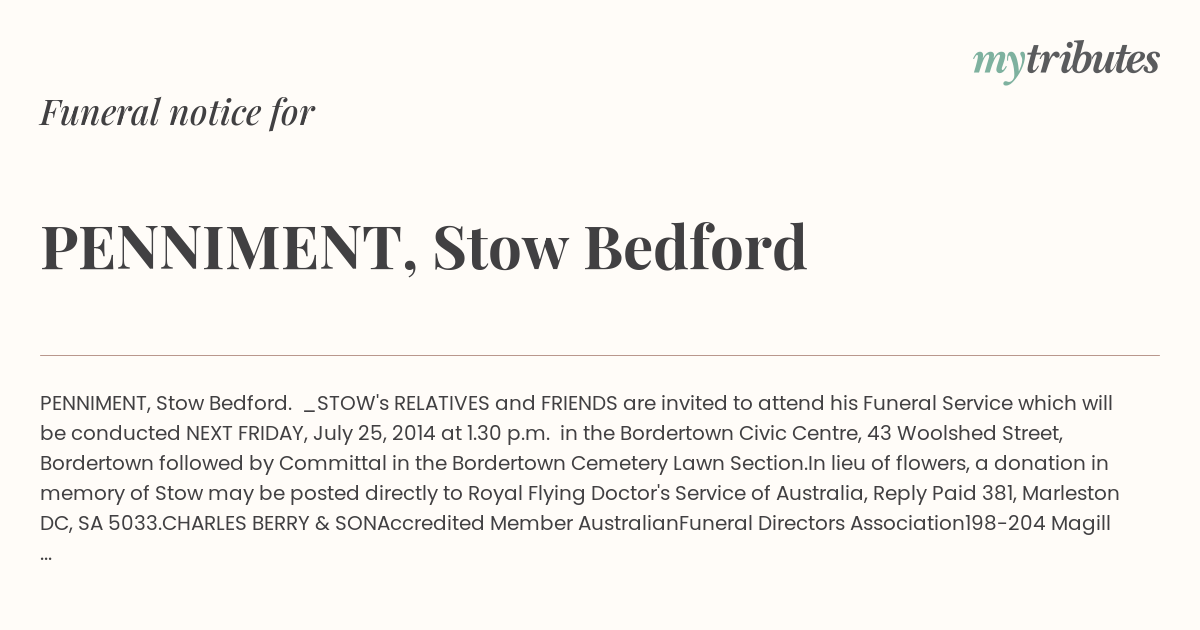This screenshot has height=630, width=1200.
Task: Click the 'RELATIVES and FRIENDS' phrase
Action: (505, 403)
